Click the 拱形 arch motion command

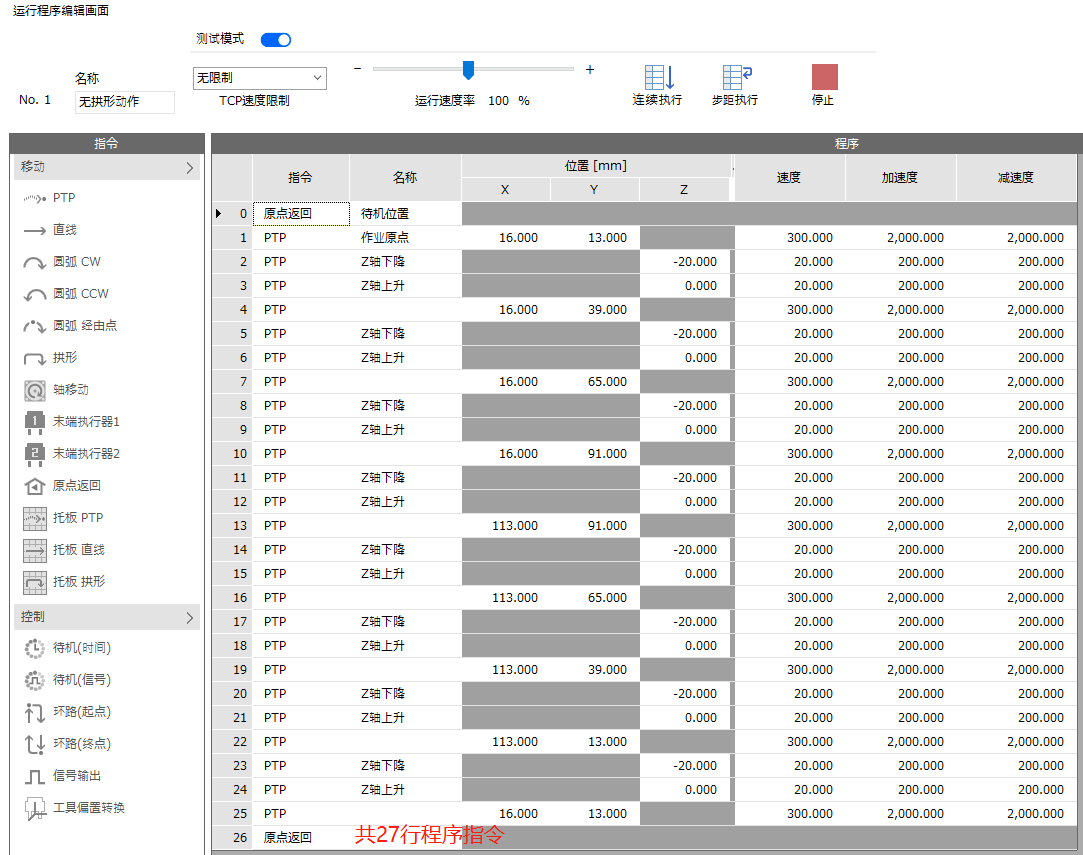(36, 358)
